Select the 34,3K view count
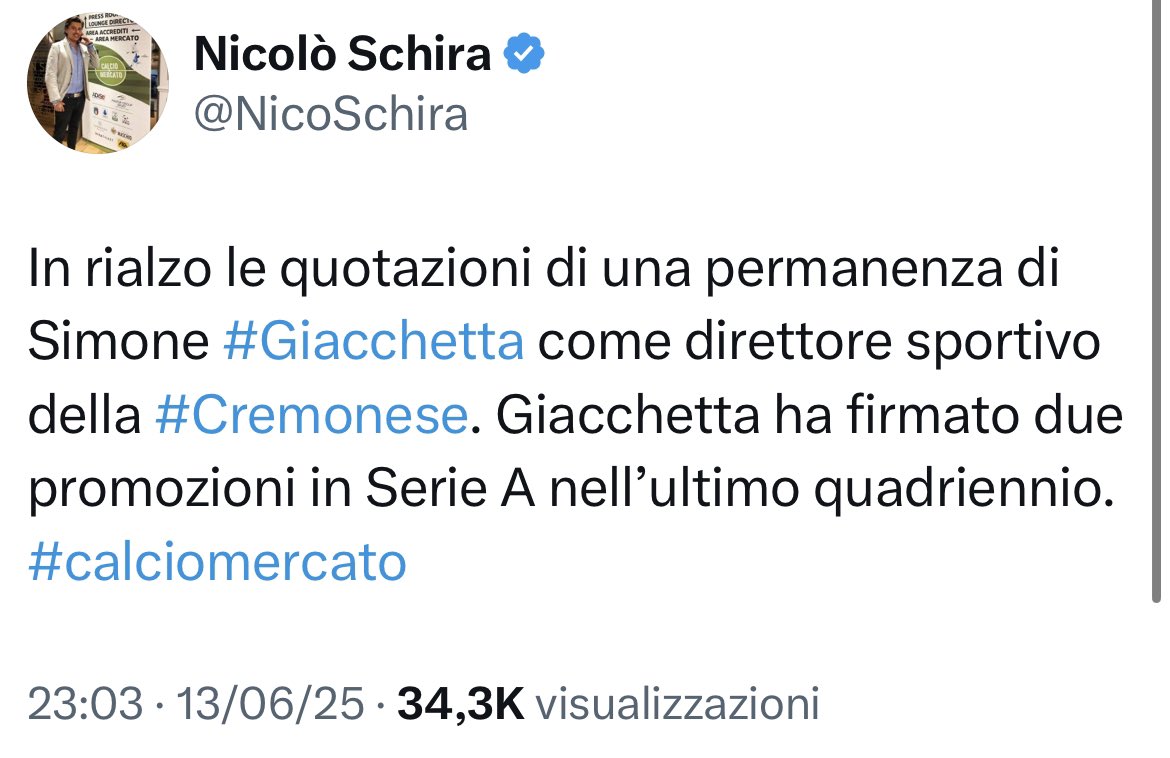 click(461, 704)
